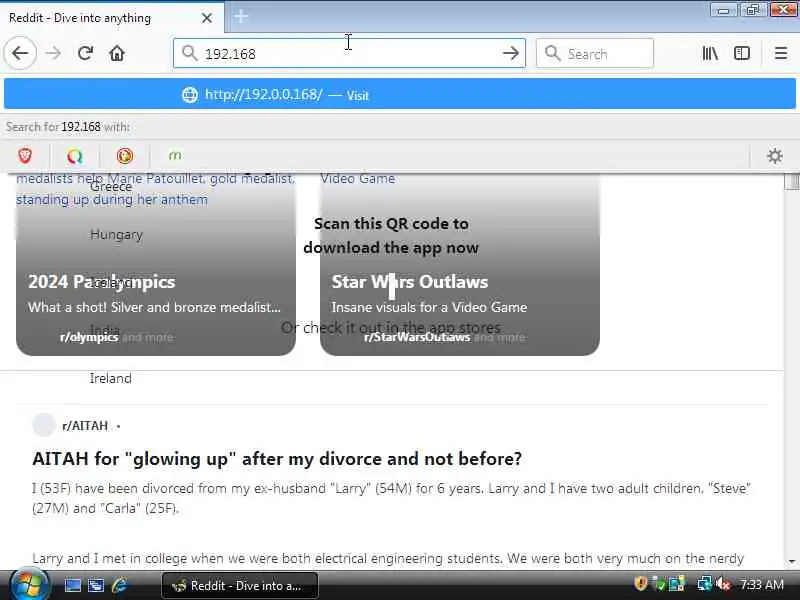Open search settings gear icon
The width and height of the screenshot is (800, 600).
(774, 156)
